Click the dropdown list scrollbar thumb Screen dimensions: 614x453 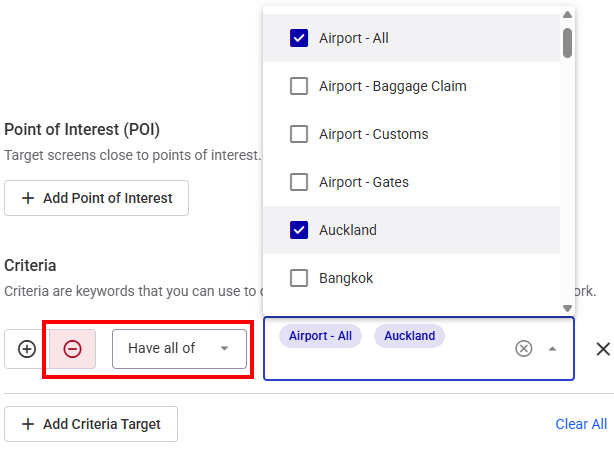pyautogui.click(x=568, y=43)
